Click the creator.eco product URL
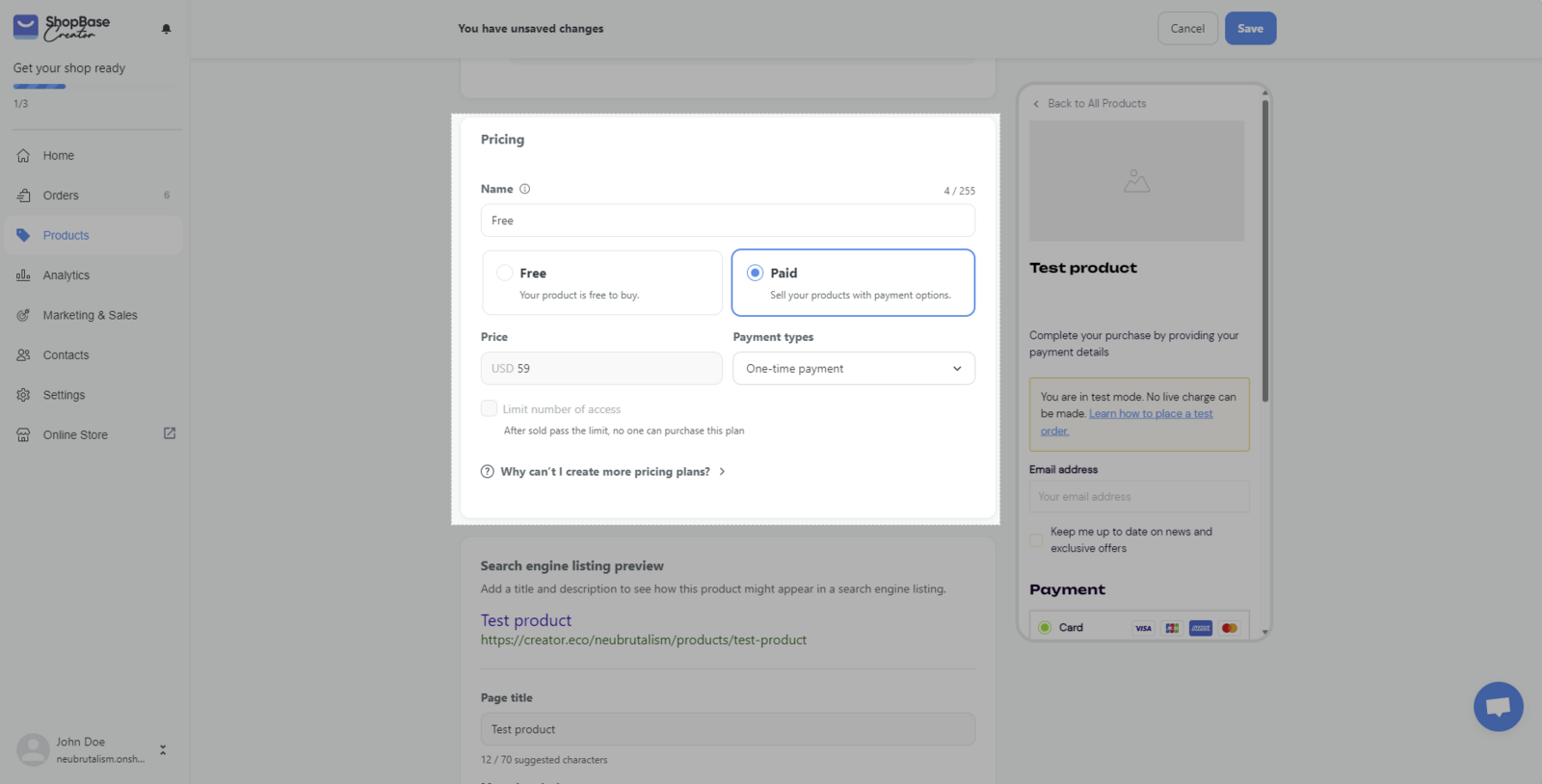Image resolution: width=1542 pixels, height=784 pixels. click(644, 640)
